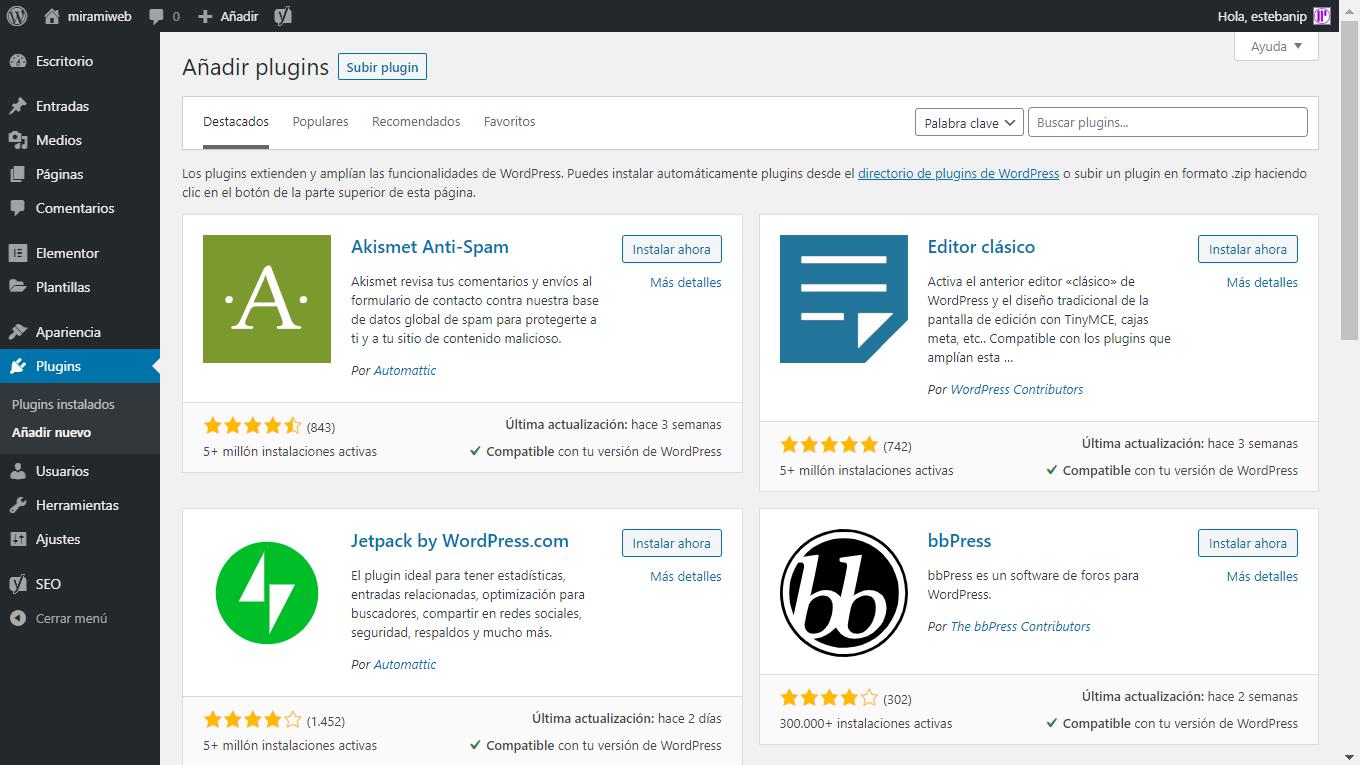Image resolution: width=1360 pixels, height=765 pixels.
Task: Open the Palabra clave search type dropdown
Action: [969, 123]
